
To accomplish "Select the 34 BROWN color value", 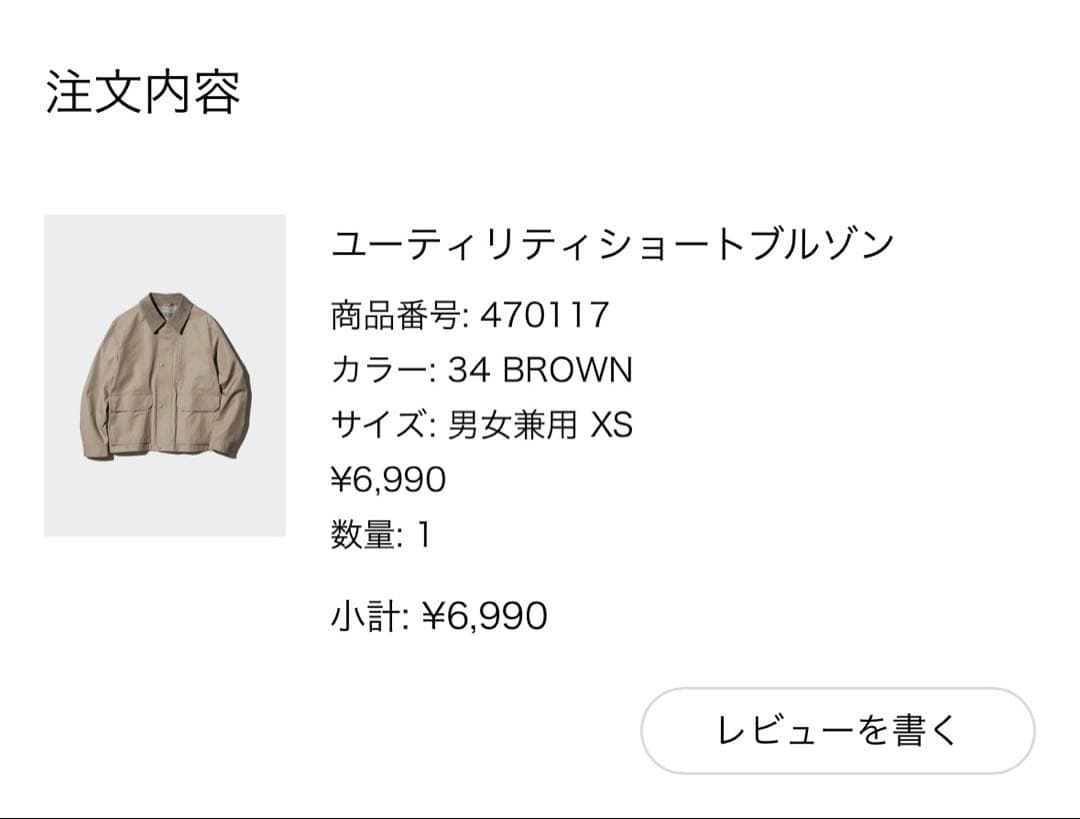I will (540, 371).
